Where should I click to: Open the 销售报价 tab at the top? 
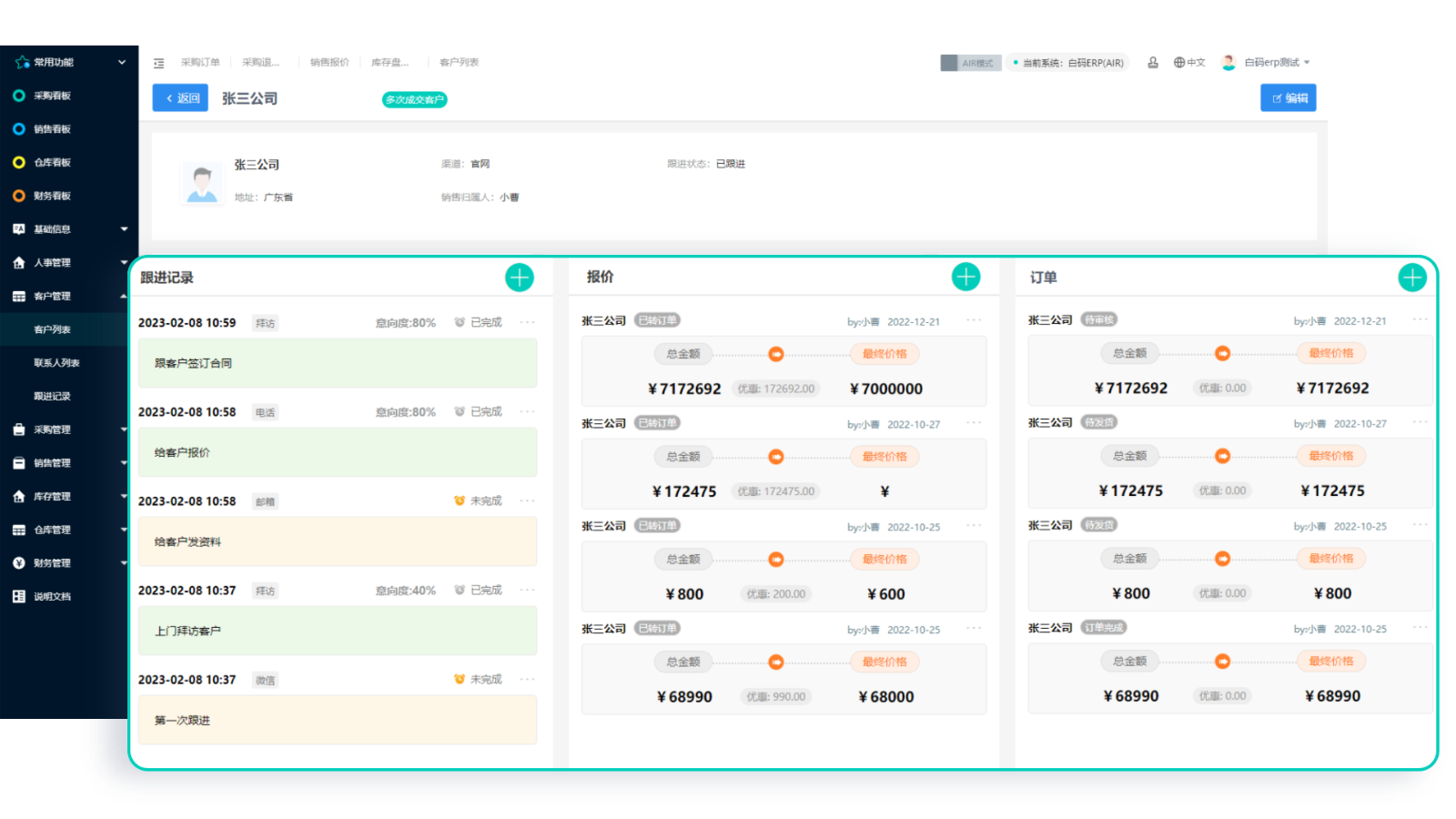tap(330, 62)
